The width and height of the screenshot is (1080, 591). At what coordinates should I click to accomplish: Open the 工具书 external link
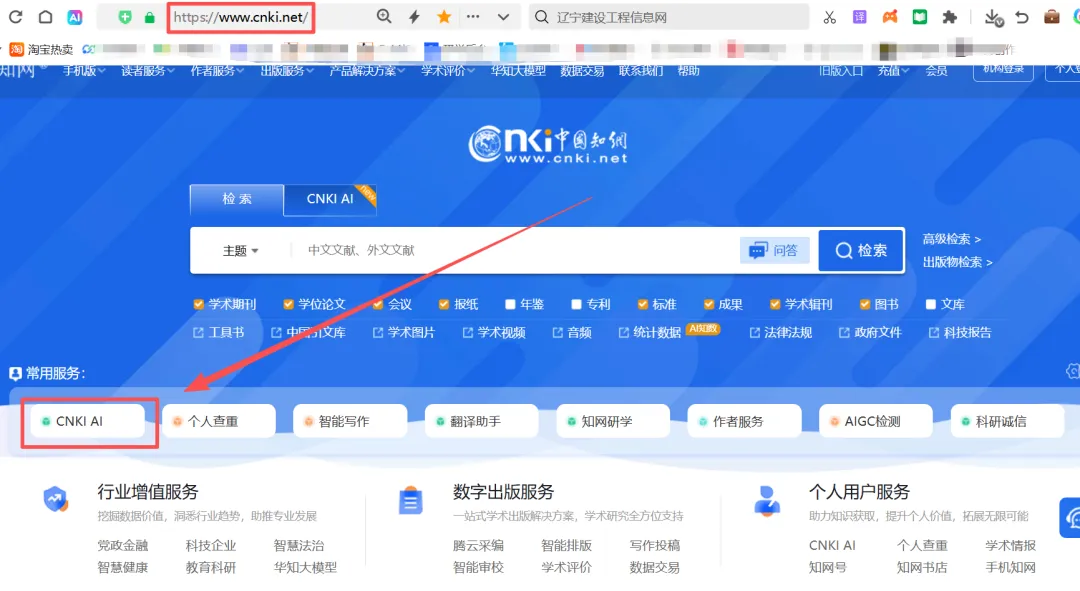click(x=219, y=333)
